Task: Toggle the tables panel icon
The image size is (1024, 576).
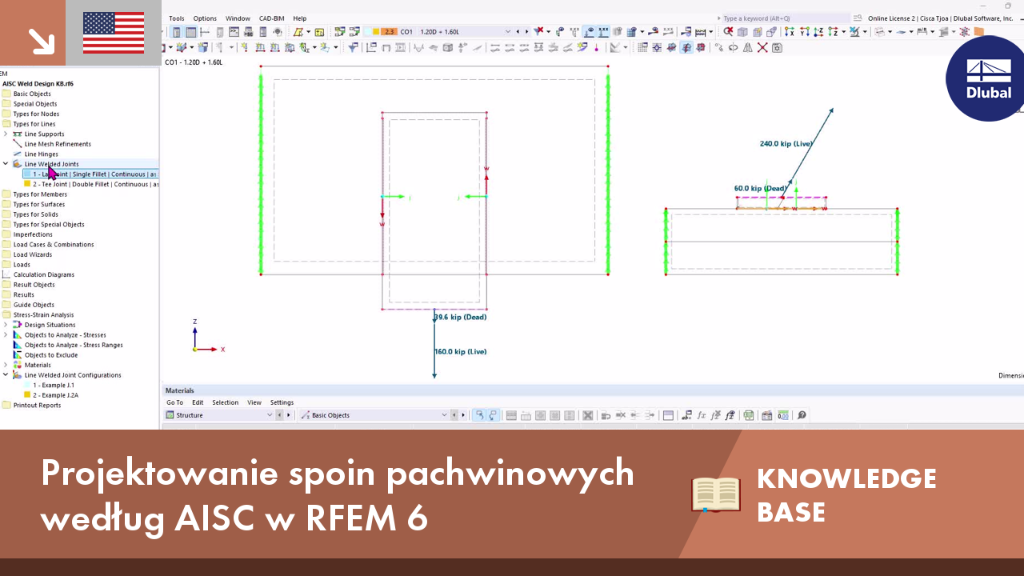Action: 191,32
